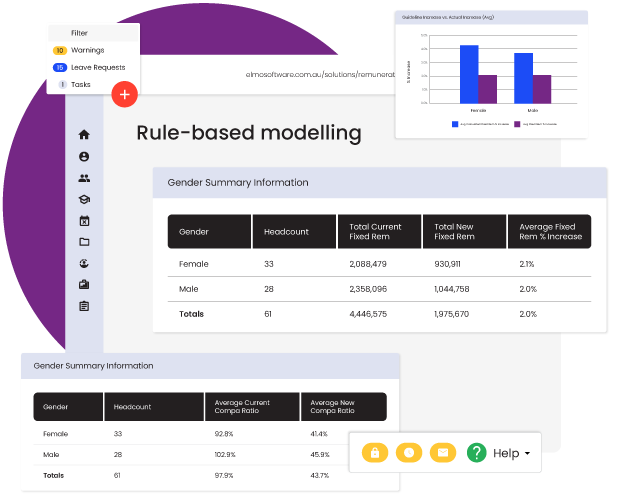Click the lower 'Gender Summary Information' panel title
620x500 pixels.
click(93, 366)
